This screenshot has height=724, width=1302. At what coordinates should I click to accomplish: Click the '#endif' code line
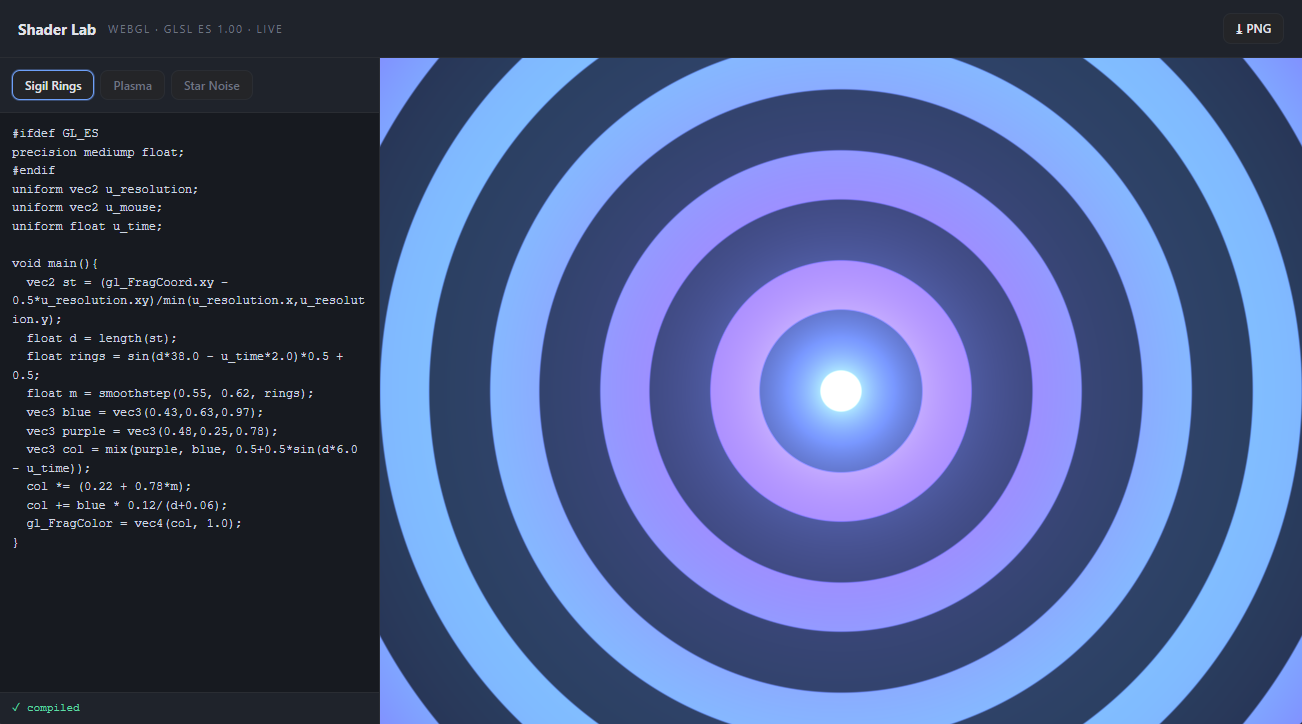pos(33,170)
